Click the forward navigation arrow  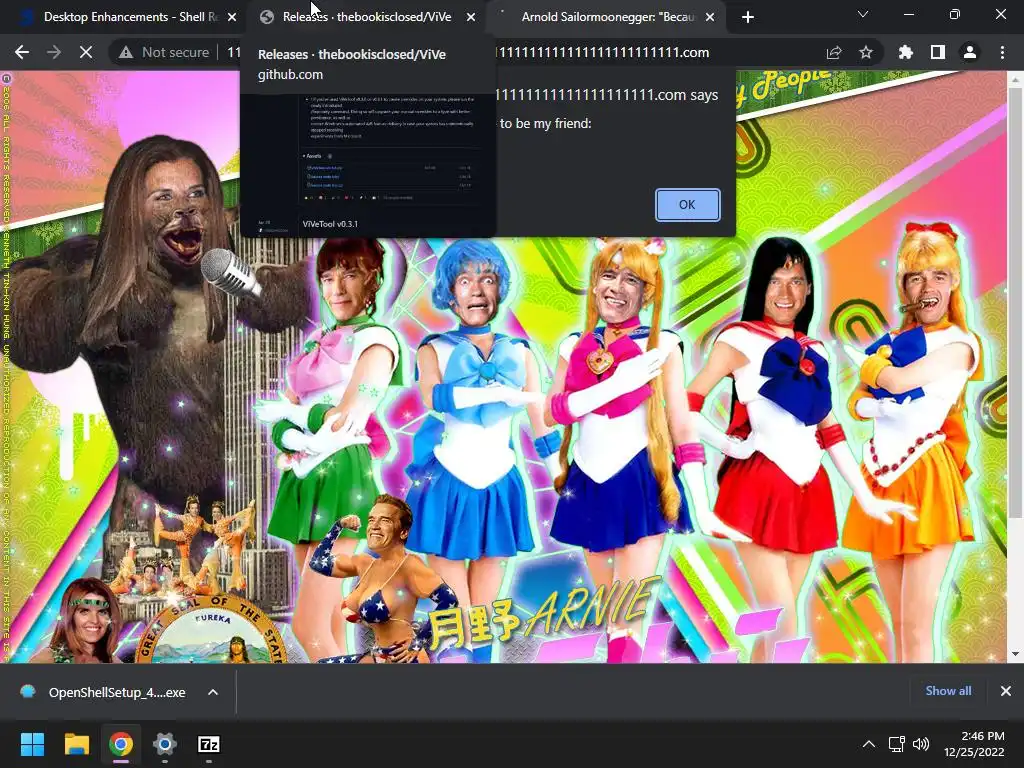tap(54, 52)
